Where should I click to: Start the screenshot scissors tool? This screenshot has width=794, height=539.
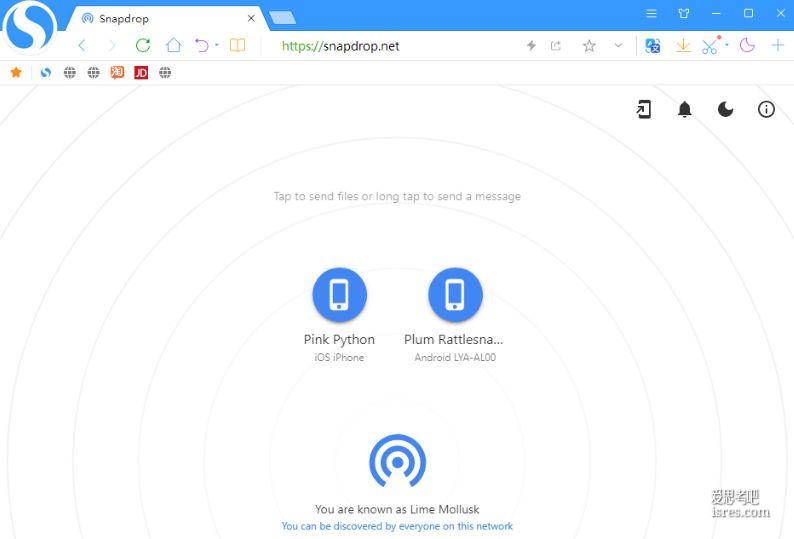pos(710,47)
